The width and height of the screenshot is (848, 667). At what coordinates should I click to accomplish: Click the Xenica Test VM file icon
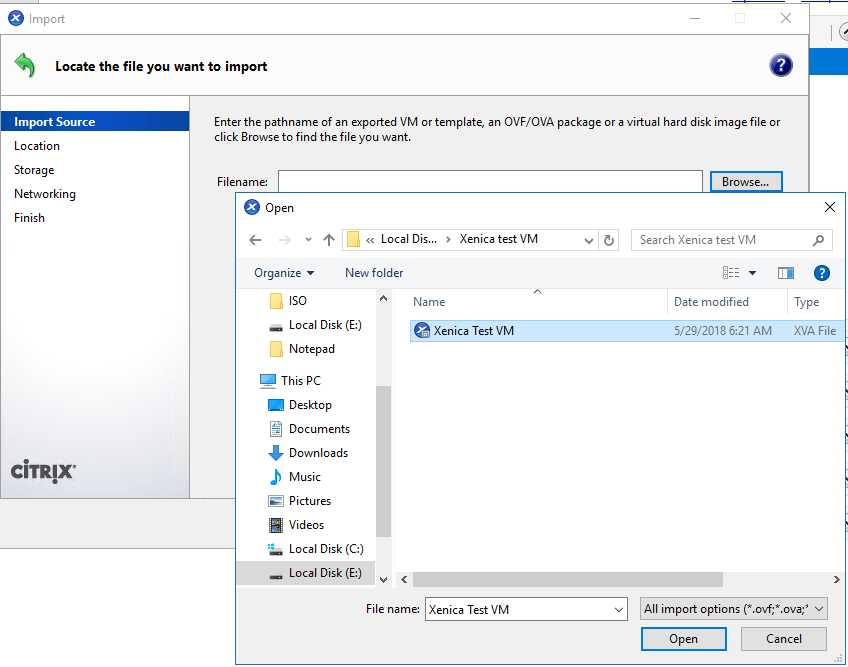(x=422, y=331)
